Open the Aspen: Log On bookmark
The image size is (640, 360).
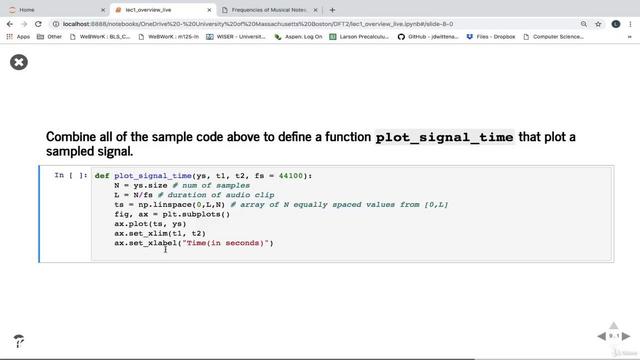pyautogui.click(x=298, y=37)
